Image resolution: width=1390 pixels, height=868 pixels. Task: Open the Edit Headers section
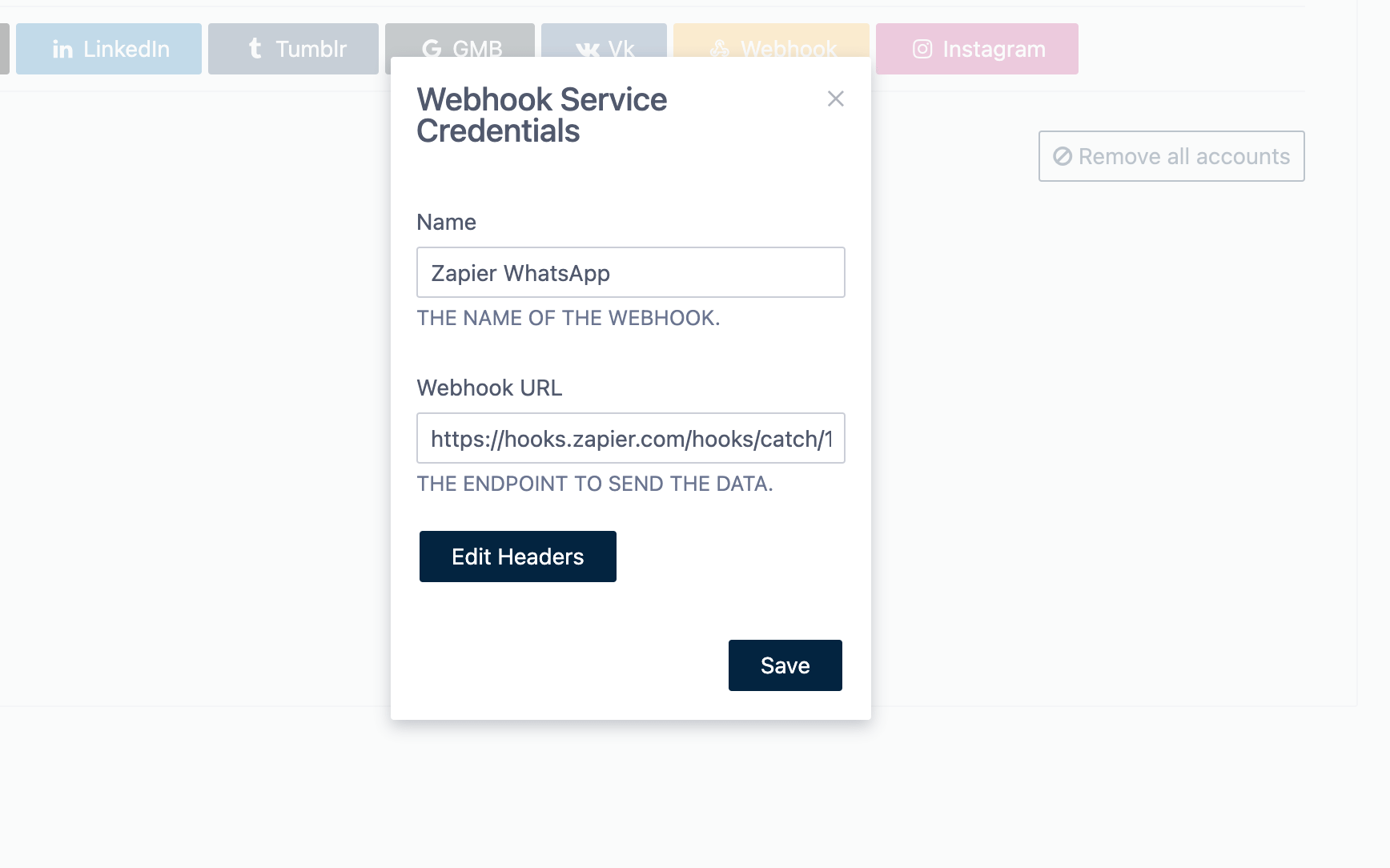(518, 557)
